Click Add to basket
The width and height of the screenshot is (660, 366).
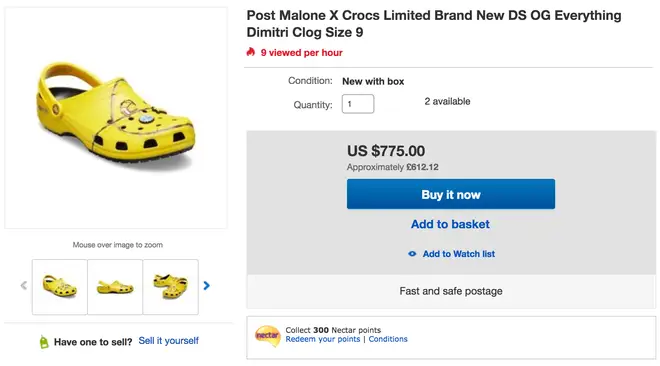450,224
